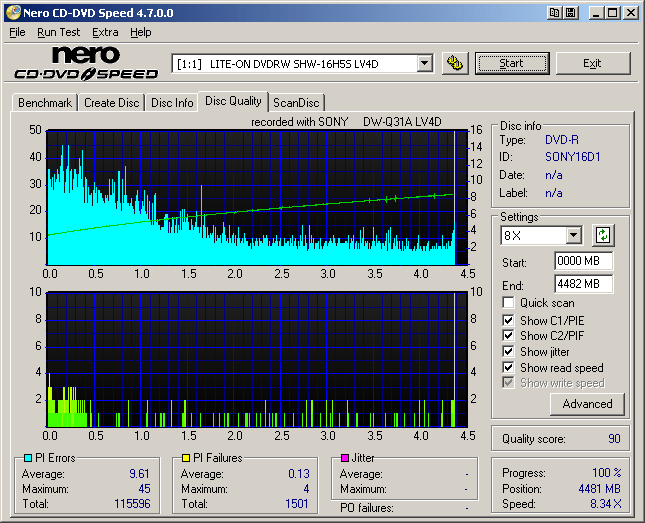Disable Show C1/PIE checkbox
Screen dimensions: 645x523
tap(508, 320)
